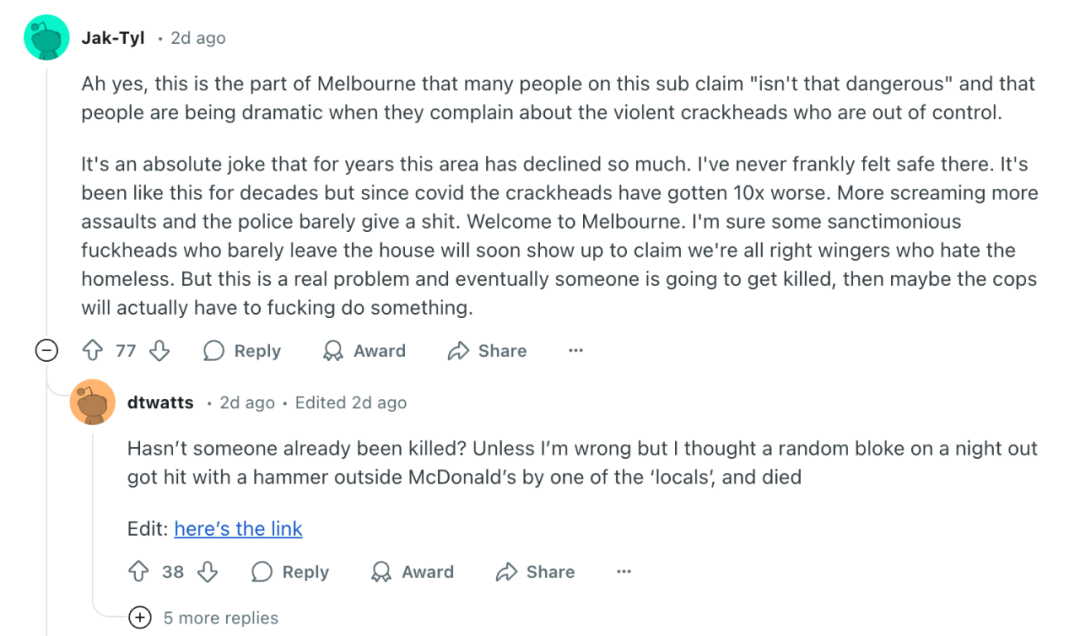This screenshot has width=1080, height=636.
Task: Open three-dot menu on dtwatts's reply
Action: pos(624,572)
